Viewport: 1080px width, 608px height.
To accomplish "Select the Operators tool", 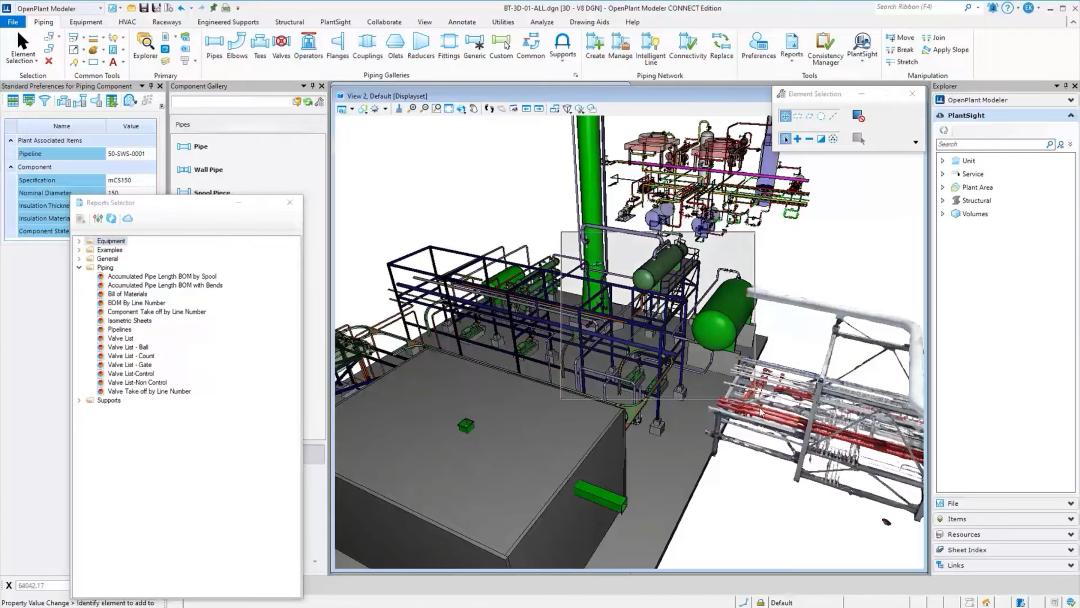I will click(308, 46).
